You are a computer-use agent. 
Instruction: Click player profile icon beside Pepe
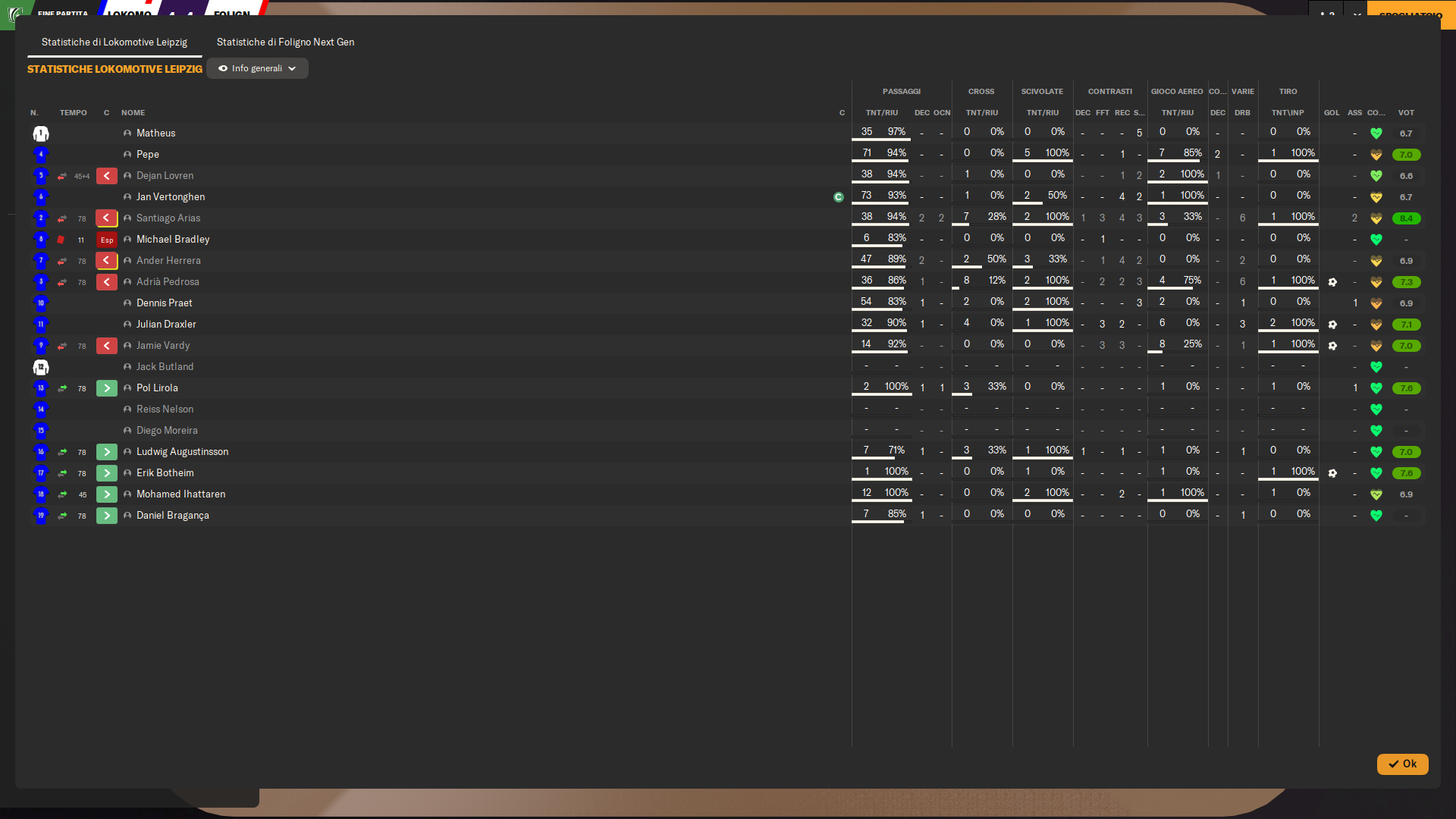(127, 155)
